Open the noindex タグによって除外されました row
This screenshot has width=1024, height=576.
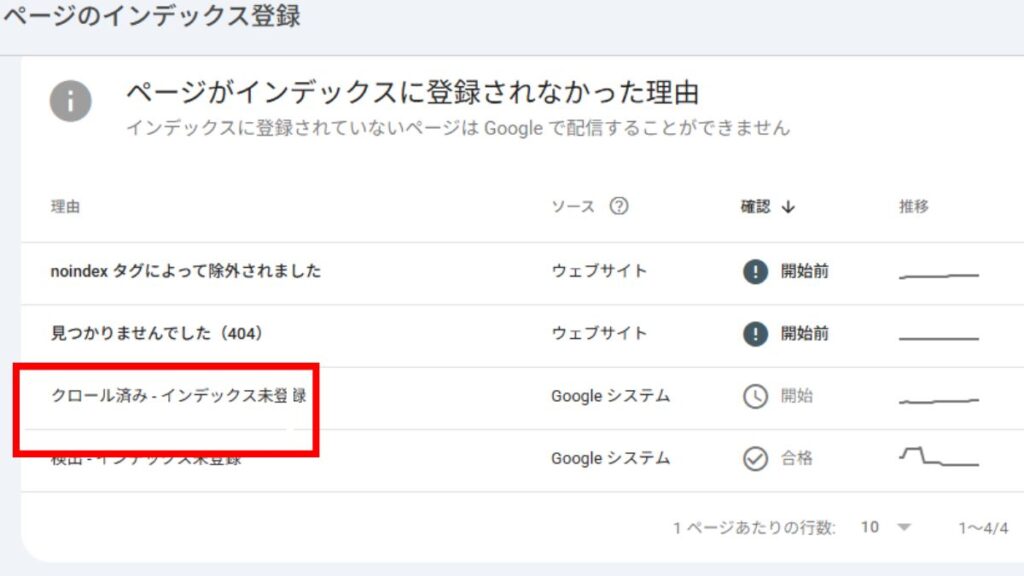click(522, 274)
